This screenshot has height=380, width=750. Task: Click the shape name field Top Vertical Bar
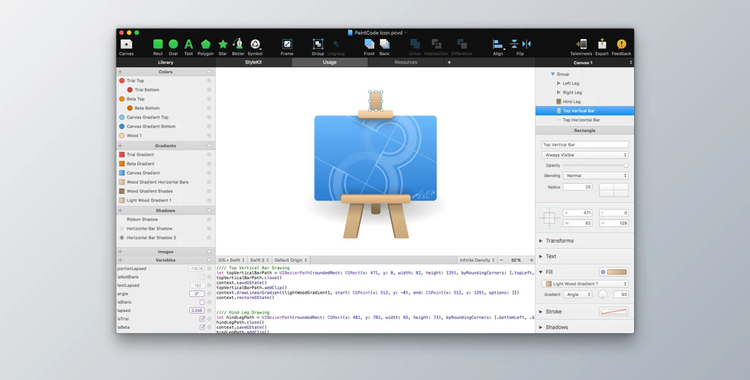(585, 145)
